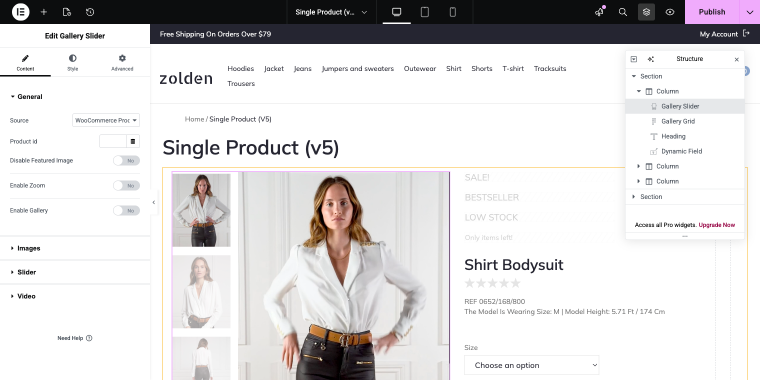Open the Jeans menu item
This screenshot has height=380, width=760.
click(302, 68)
